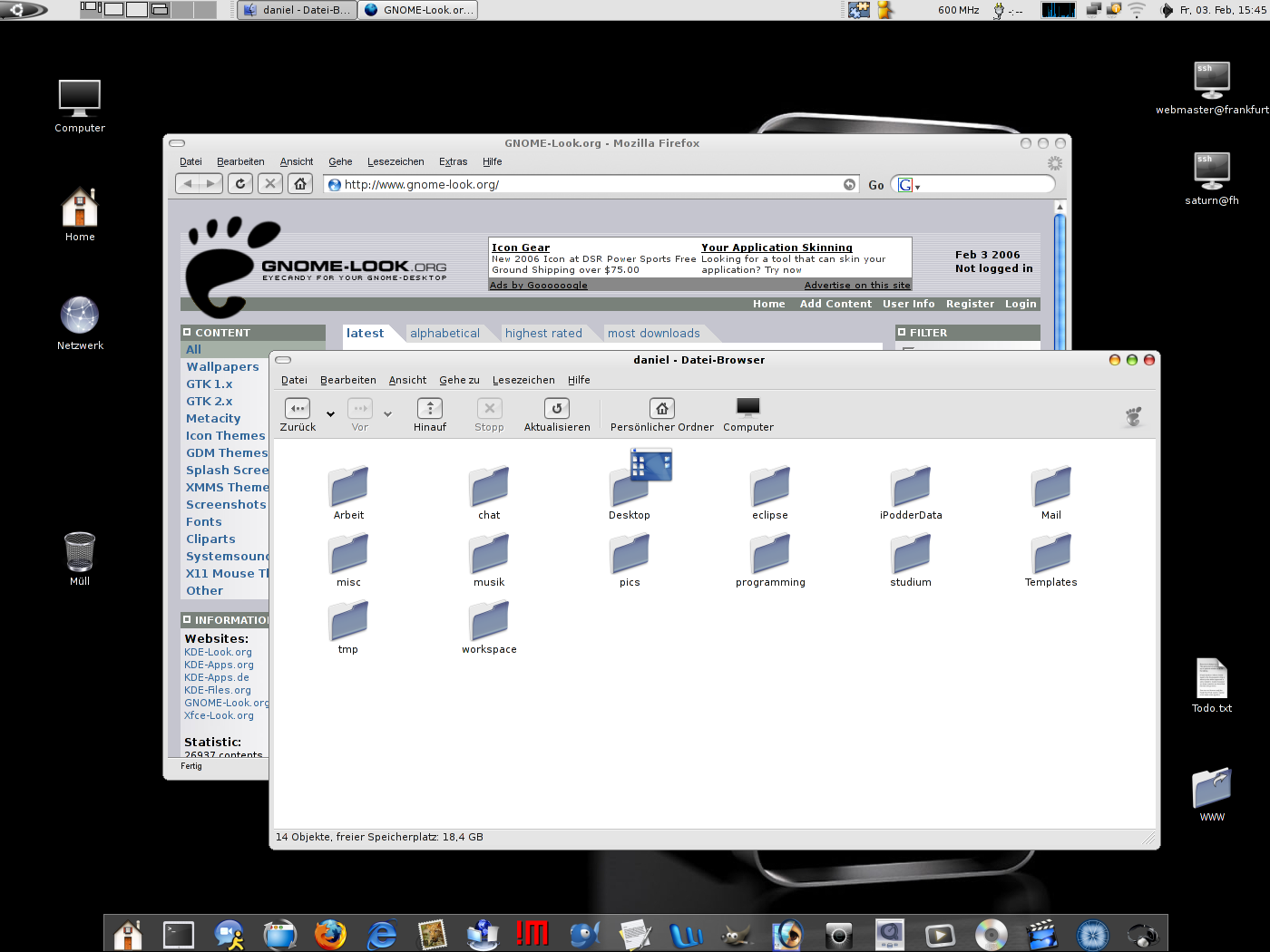Screen dimensions: 1270x952
Task: Open Persönlicher Ordner home icon
Action: [x=662, y=409]
